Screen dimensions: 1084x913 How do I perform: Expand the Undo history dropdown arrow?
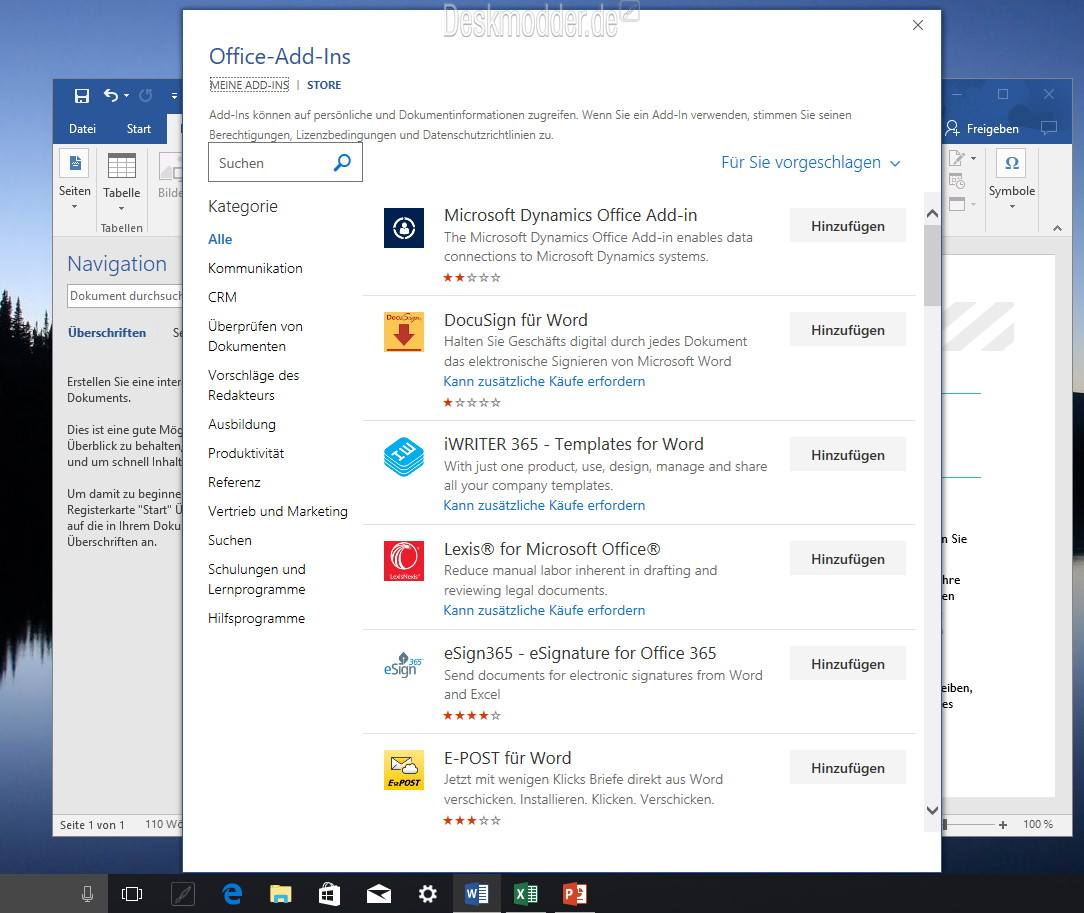tap(127, 95)
